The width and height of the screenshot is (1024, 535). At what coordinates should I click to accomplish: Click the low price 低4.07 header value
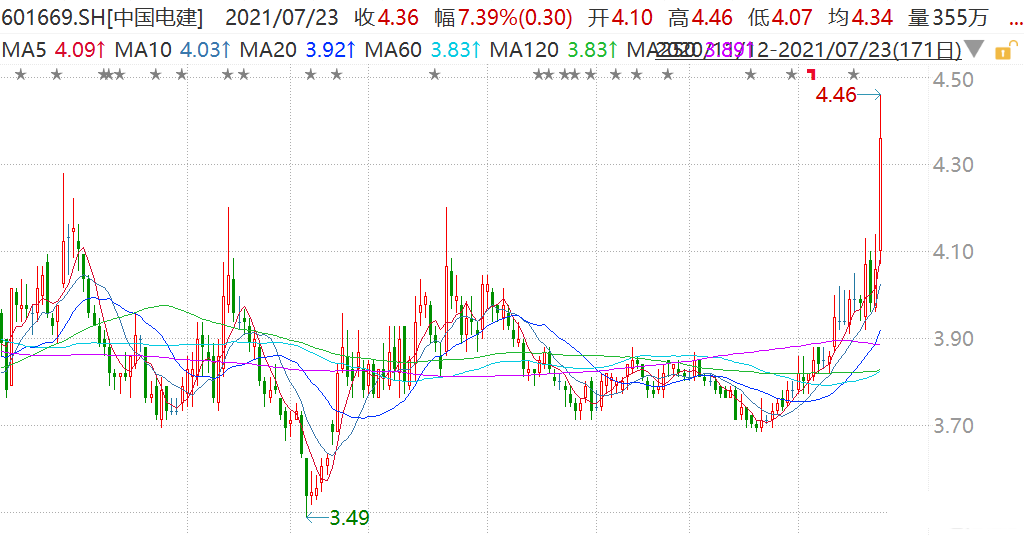[780, 18]
